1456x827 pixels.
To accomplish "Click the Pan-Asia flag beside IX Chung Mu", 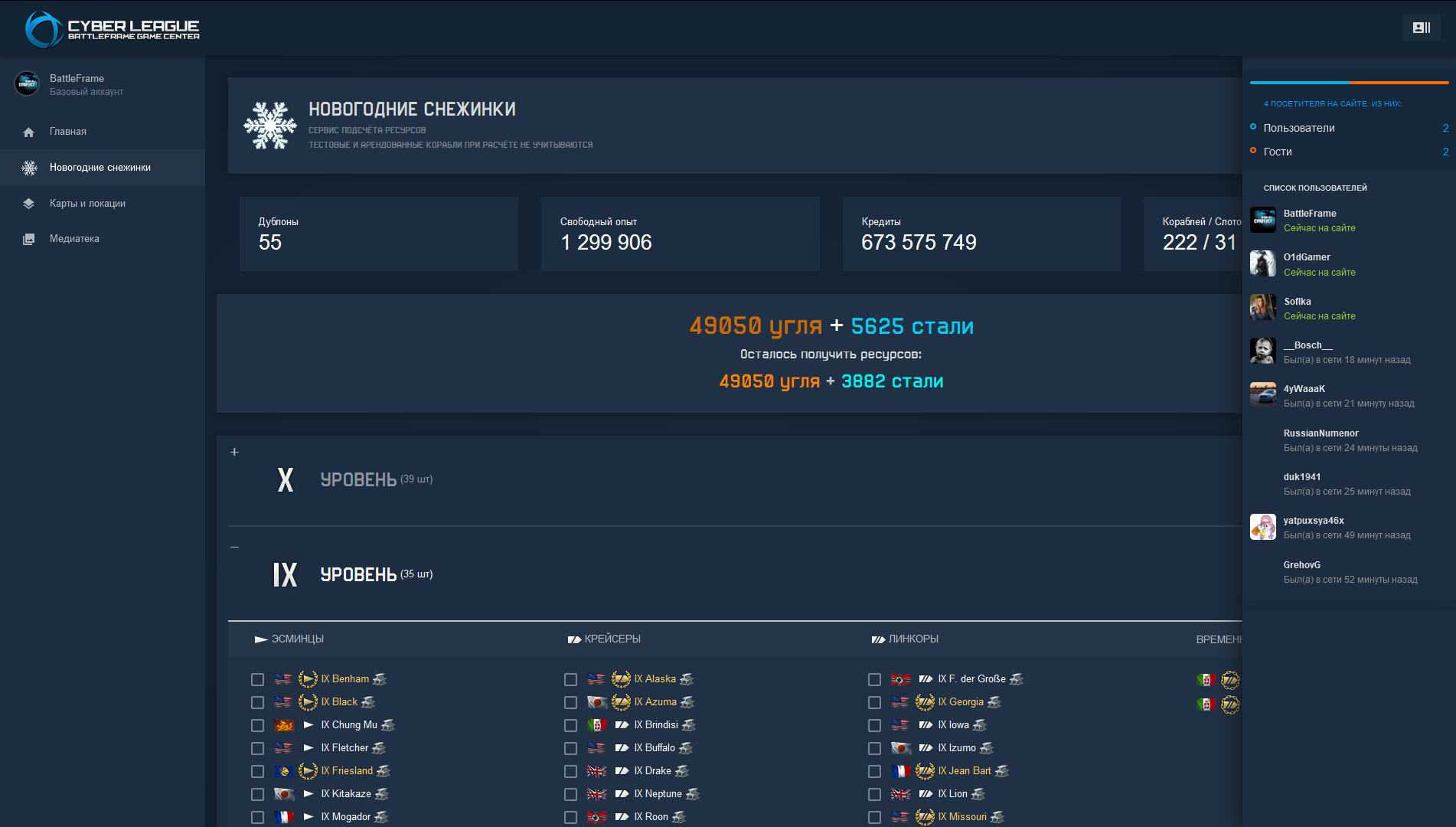I will (x=284, y=725).
